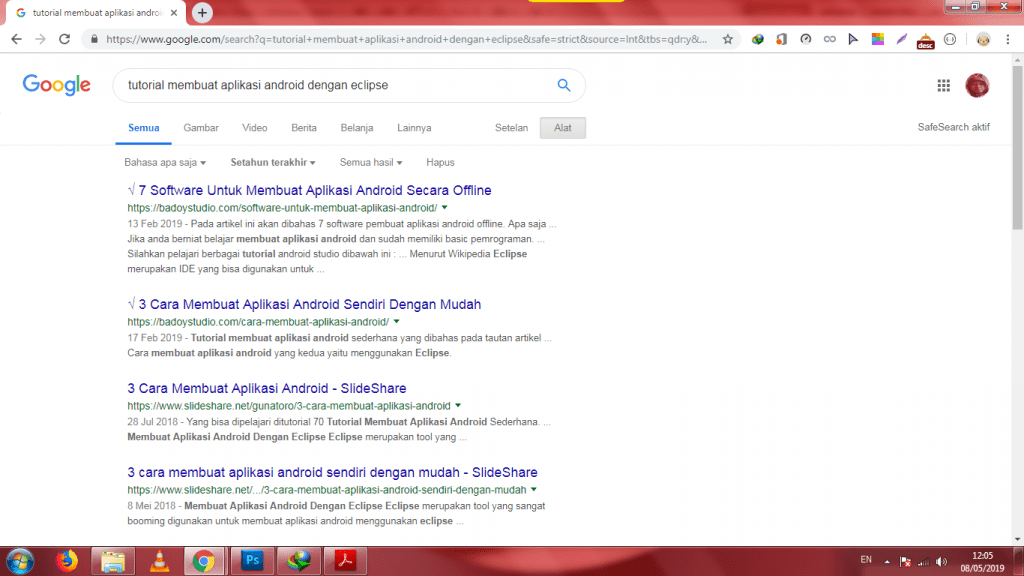
Task: Open File Explorer from the taskbar
Action: click(x=113, y=561)
